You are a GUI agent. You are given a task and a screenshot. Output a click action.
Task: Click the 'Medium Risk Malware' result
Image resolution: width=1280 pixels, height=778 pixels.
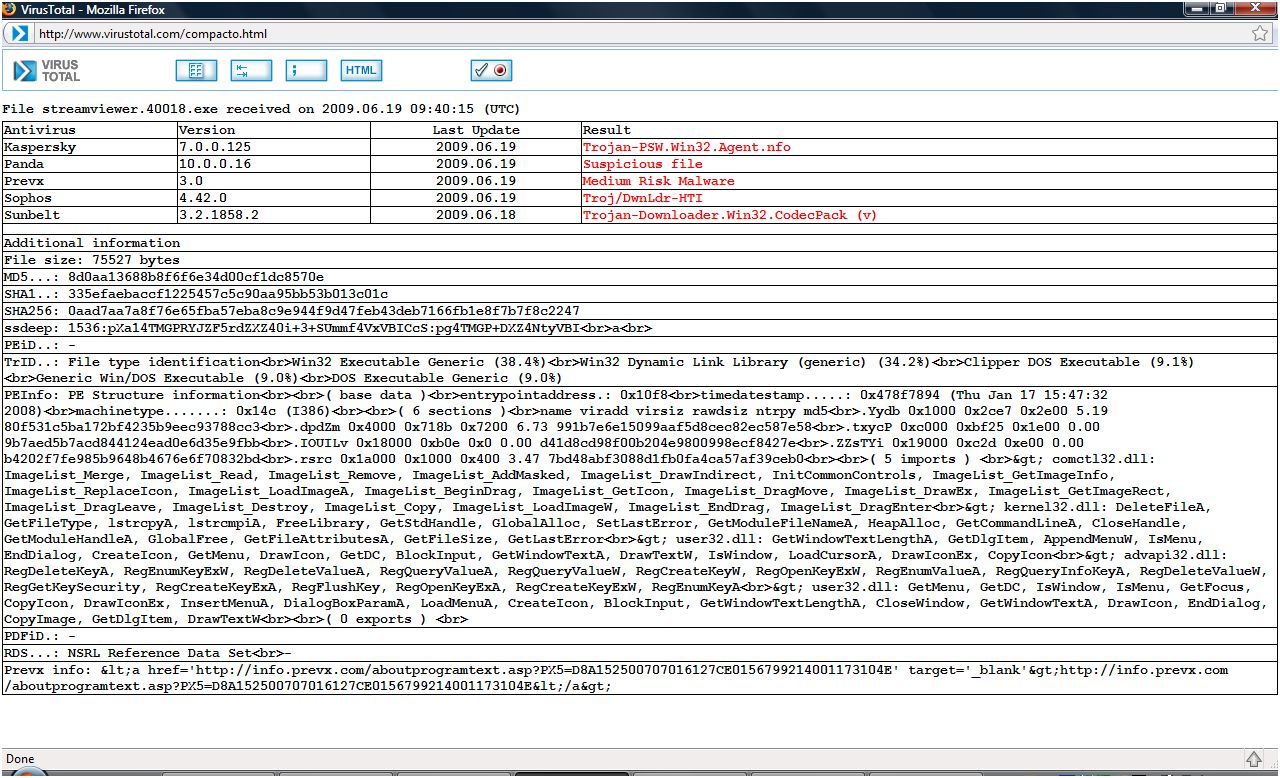[659, 181]
